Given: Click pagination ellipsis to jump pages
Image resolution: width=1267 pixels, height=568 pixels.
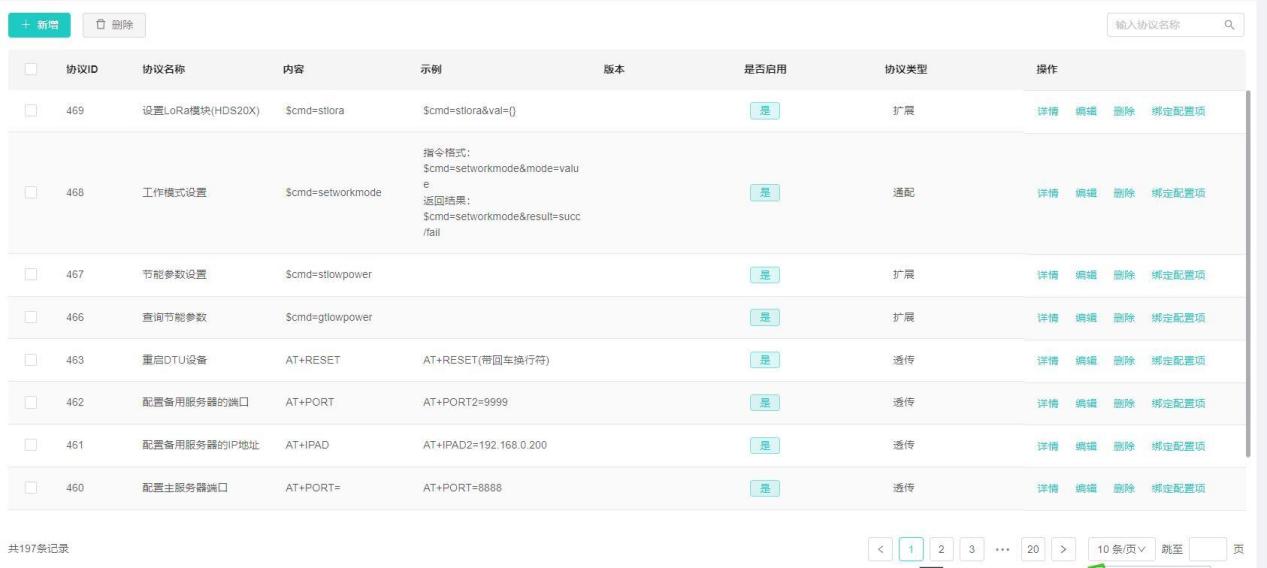Looking at the screenshot, I should [1000, 549].
